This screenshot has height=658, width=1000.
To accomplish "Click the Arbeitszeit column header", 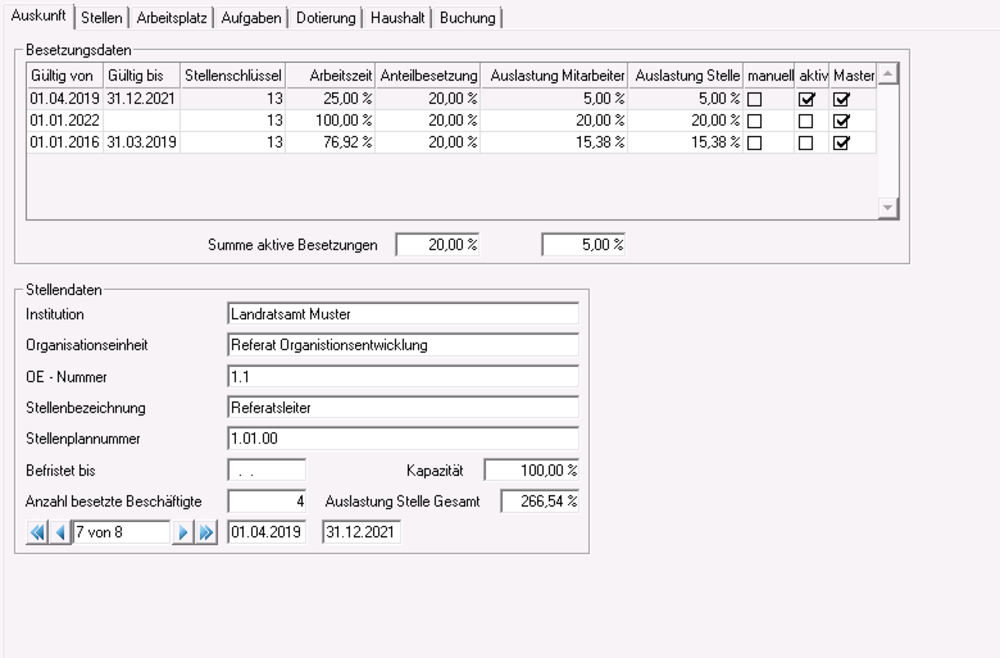I will coord(331,76).
